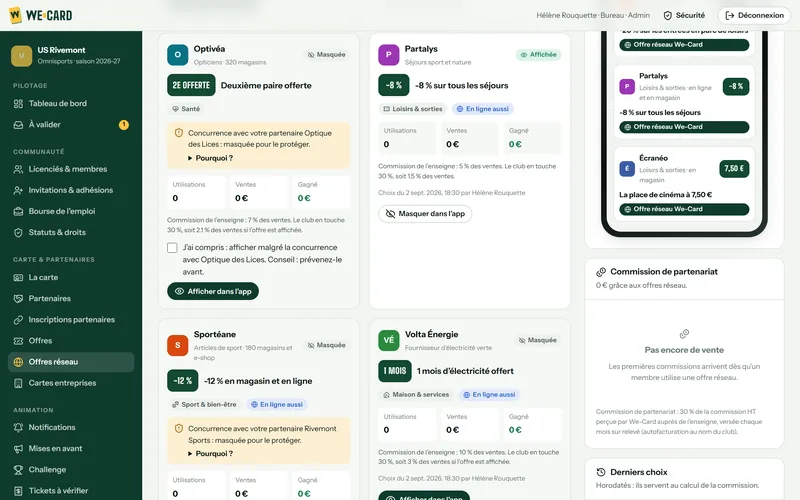Image resolution: width=800 pixels, height=500 pixels.
Task: Click En ligne aussi tag on Sportéane card
Action: pos(277,405)
